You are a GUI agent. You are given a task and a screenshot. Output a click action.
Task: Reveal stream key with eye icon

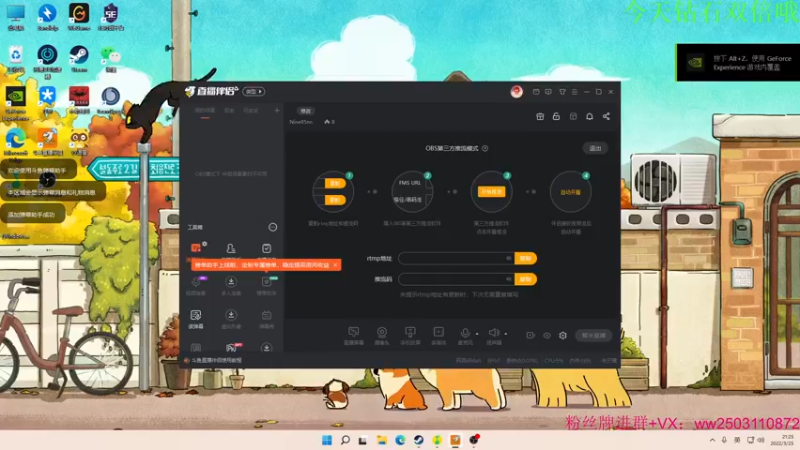tap(509, 279)
